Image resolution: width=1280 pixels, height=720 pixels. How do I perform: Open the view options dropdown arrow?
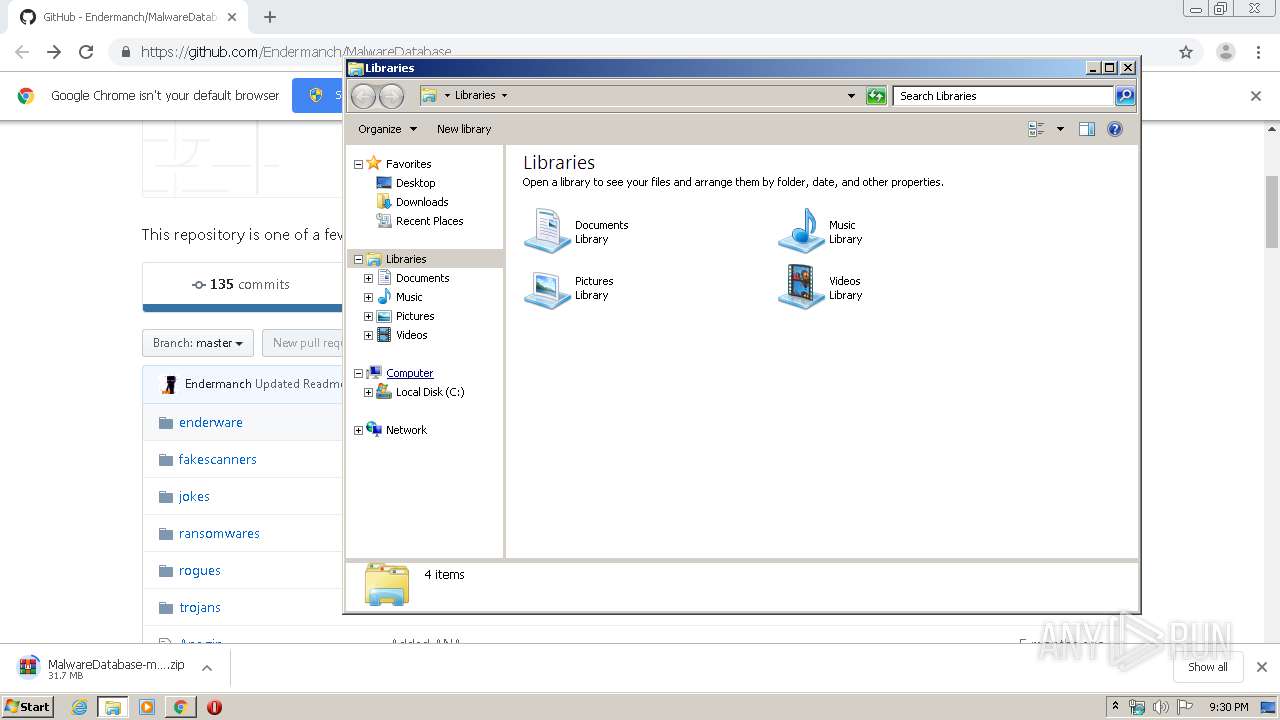[1060, 129]
